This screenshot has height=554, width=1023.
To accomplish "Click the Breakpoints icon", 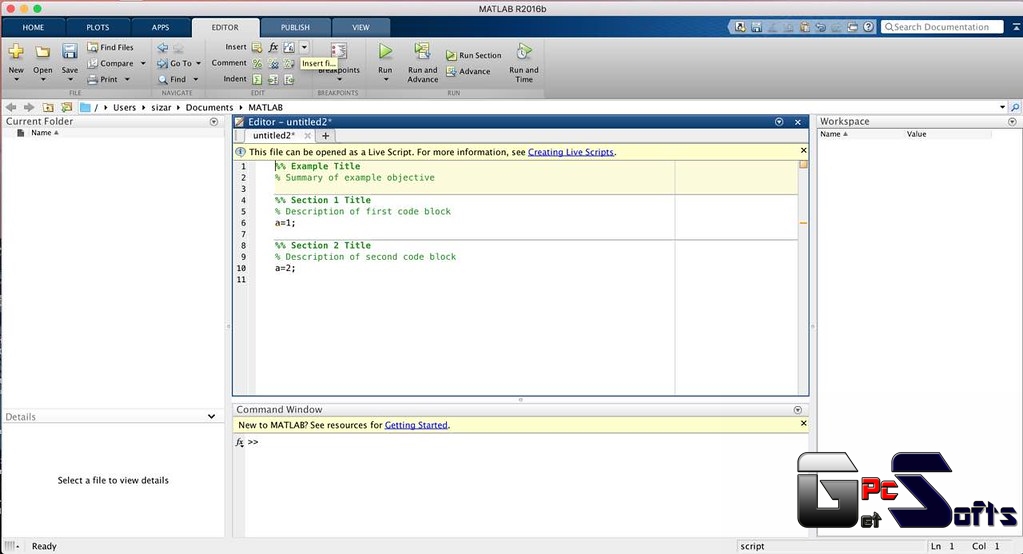I will pyautogui.click(x=339, y=52).
